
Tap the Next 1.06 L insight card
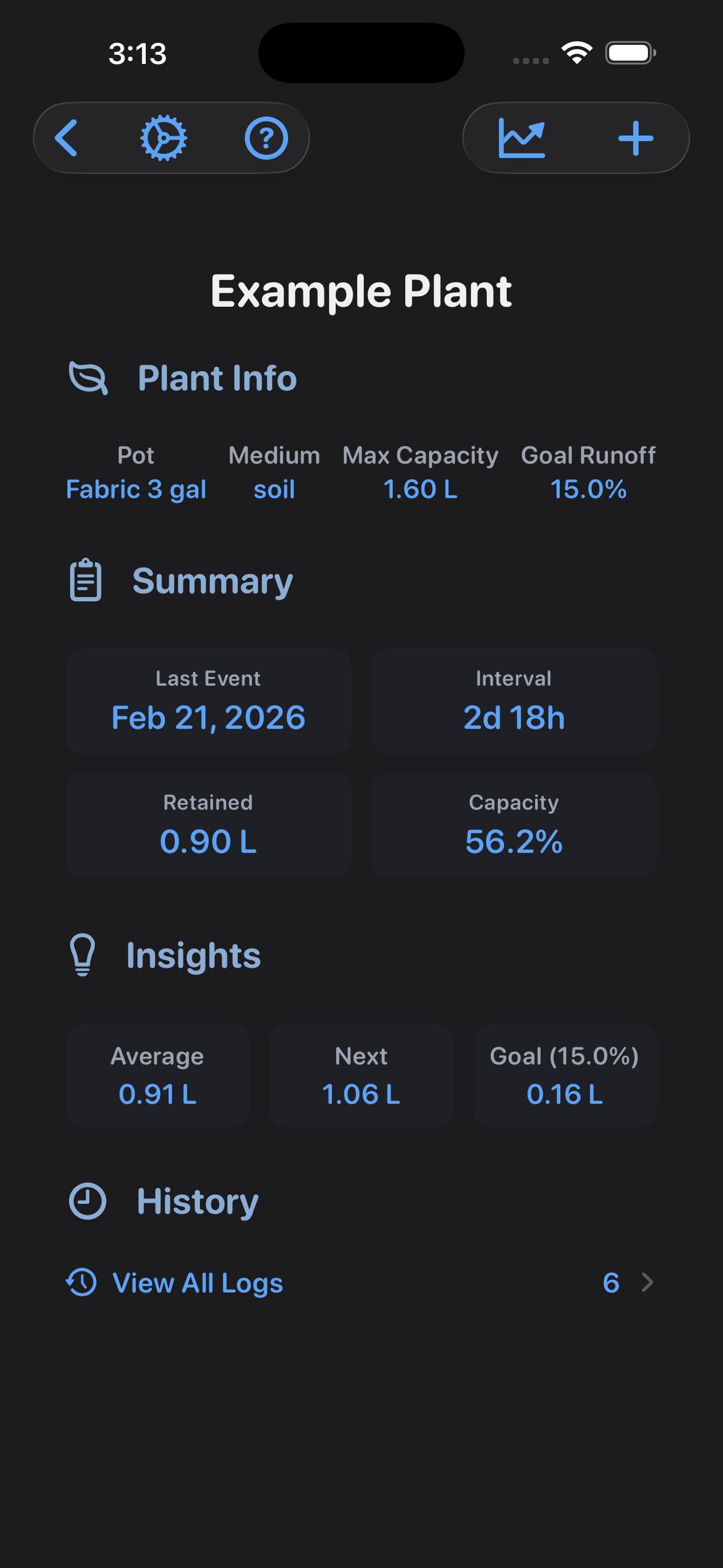click(361, 1076)
